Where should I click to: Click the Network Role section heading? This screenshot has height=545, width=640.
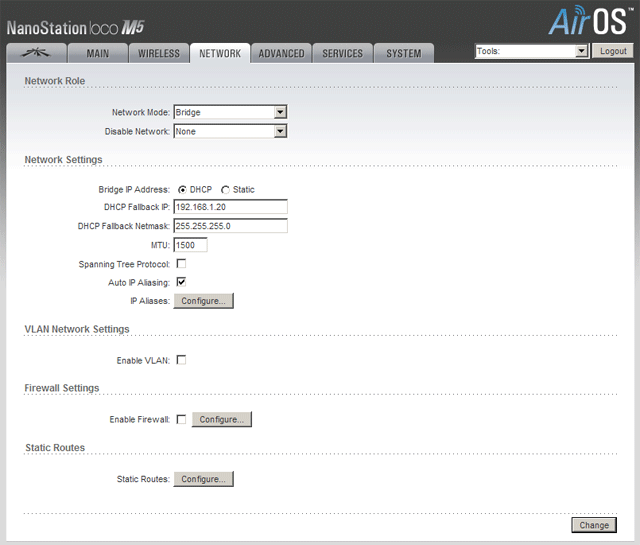click(x=55, y=81)
